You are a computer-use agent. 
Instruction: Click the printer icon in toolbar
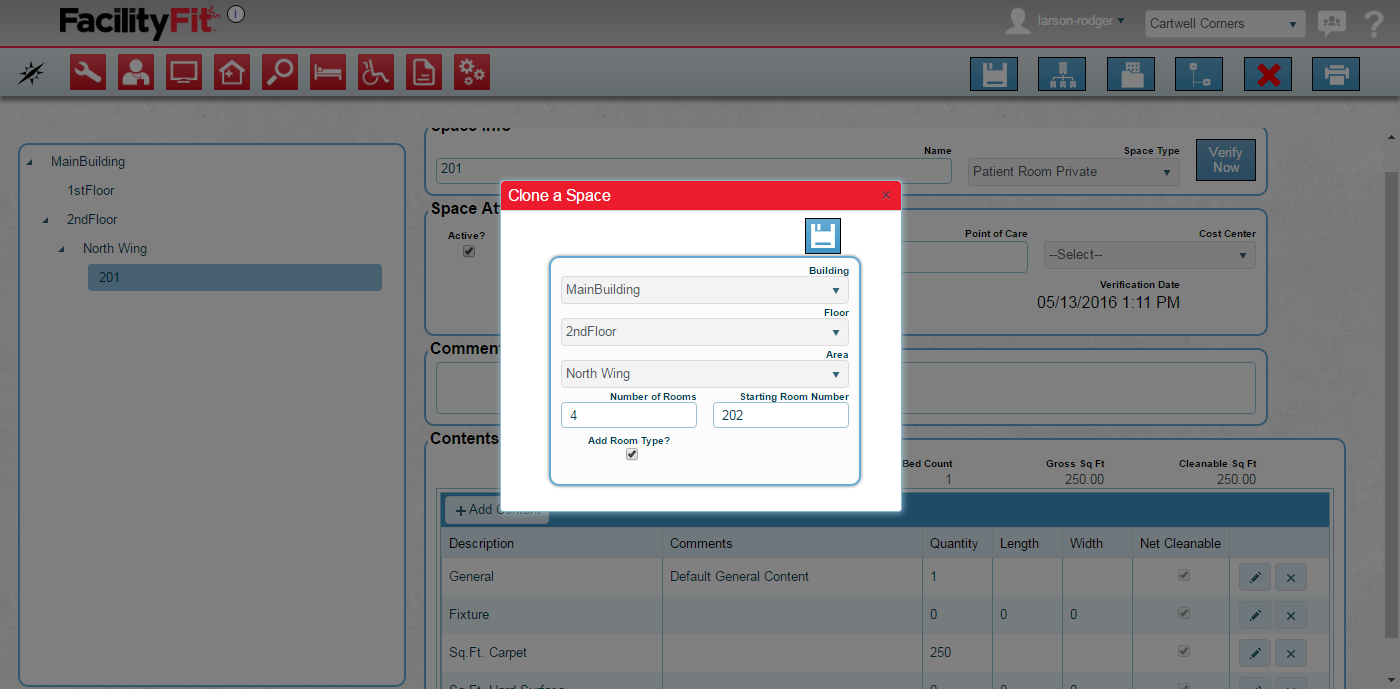coord(1336,75)
